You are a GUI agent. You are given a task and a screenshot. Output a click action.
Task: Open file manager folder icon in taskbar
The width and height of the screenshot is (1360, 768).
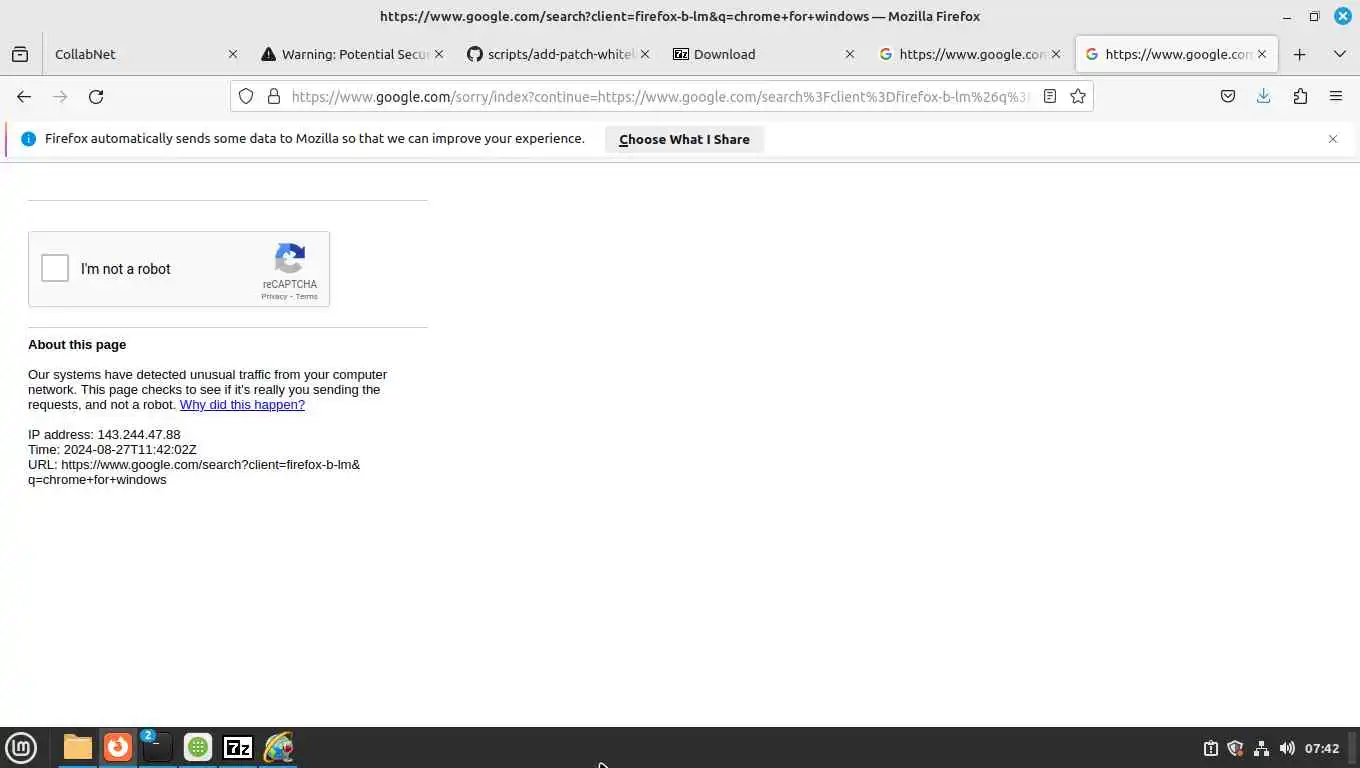77,747
